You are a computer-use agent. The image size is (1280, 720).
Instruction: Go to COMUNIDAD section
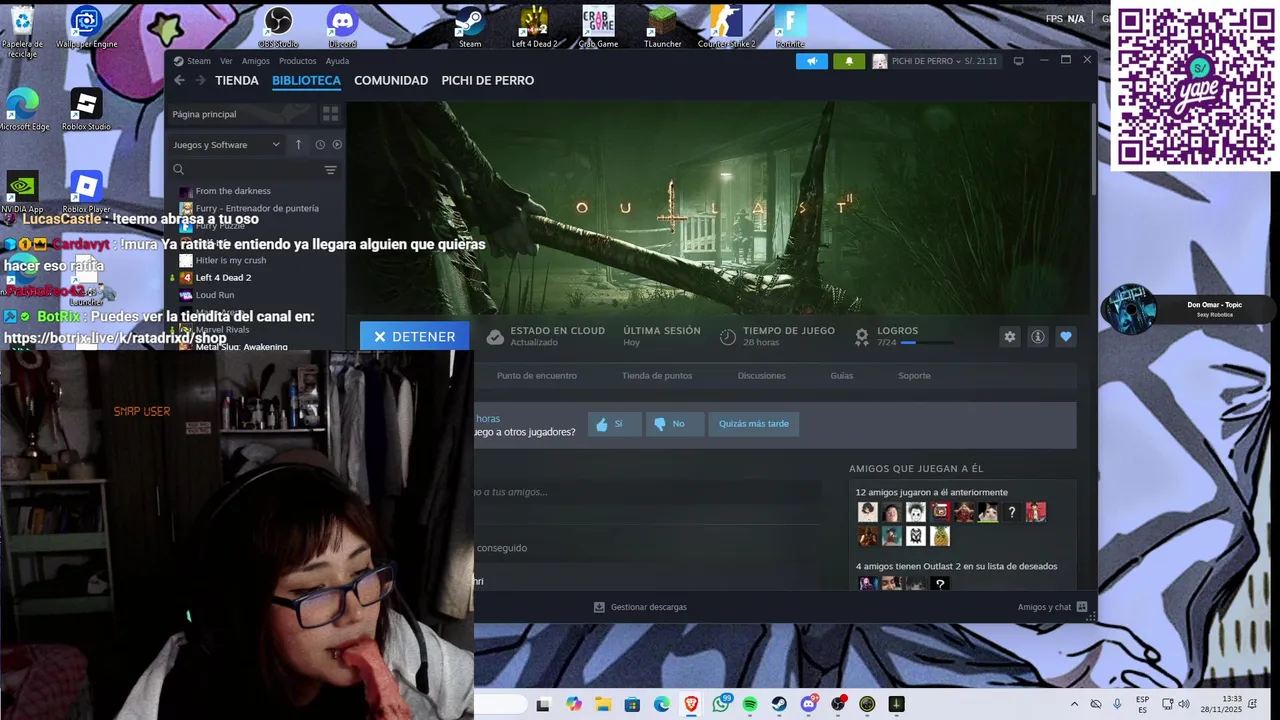[x=391, y=81]
